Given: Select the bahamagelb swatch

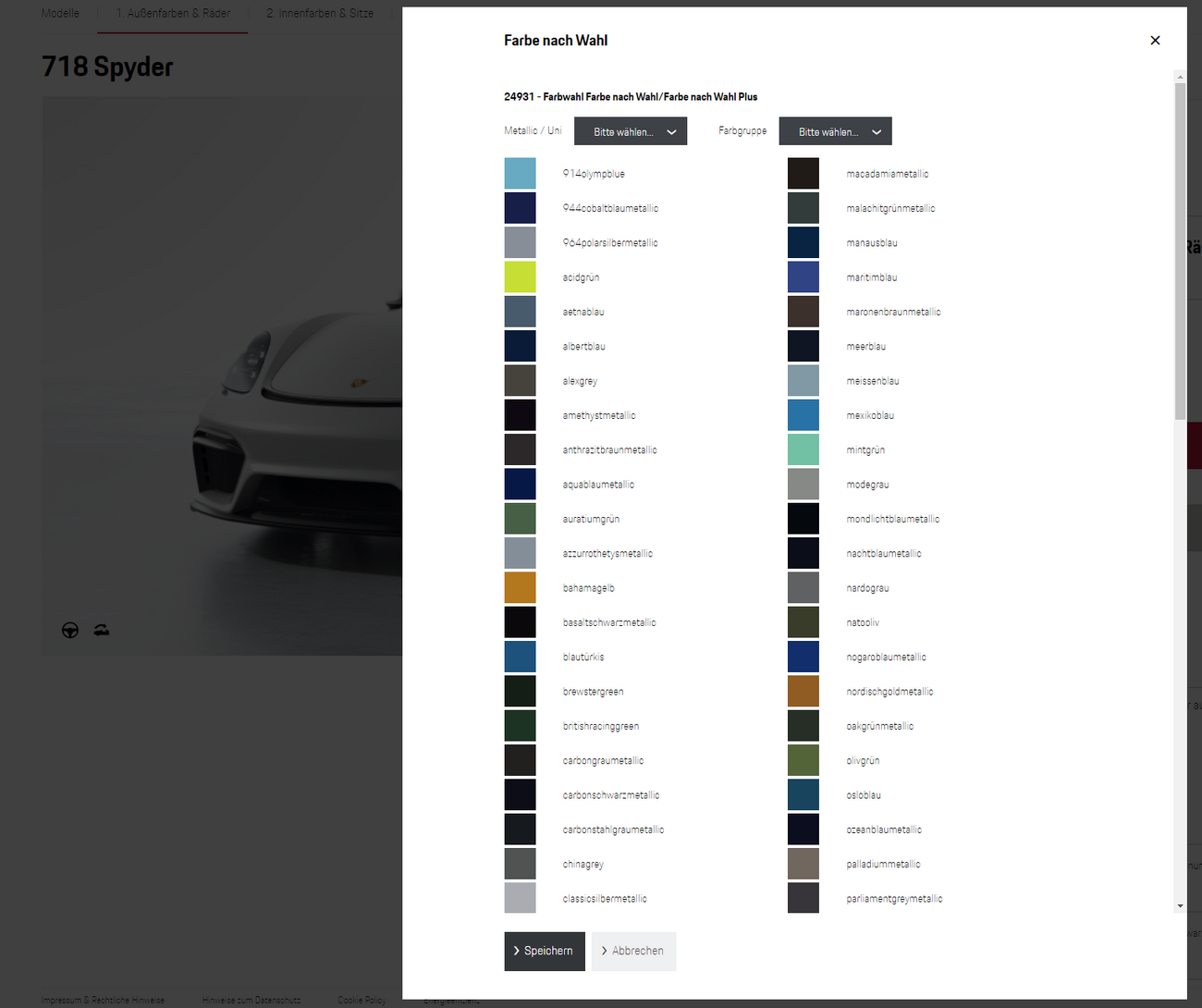Looking at the screenshot, I should [x=520, y=587].
